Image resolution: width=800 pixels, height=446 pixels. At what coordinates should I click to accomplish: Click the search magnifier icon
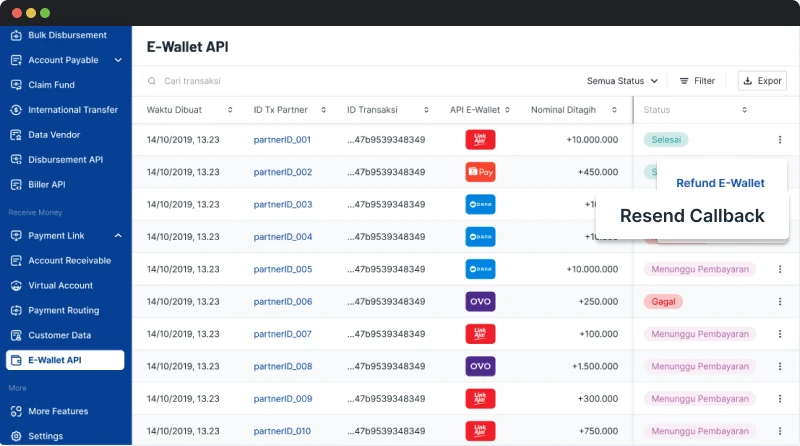coord(152,81)
